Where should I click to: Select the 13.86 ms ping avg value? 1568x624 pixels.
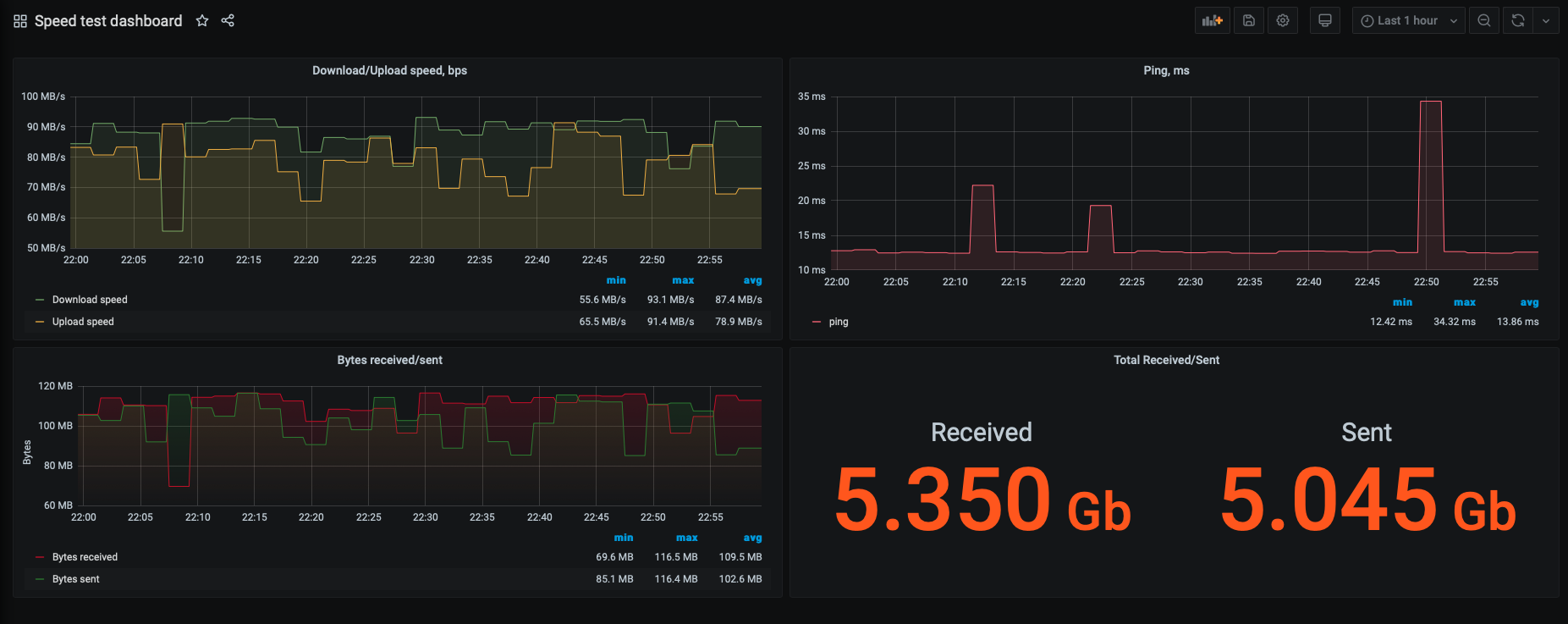1518,322
